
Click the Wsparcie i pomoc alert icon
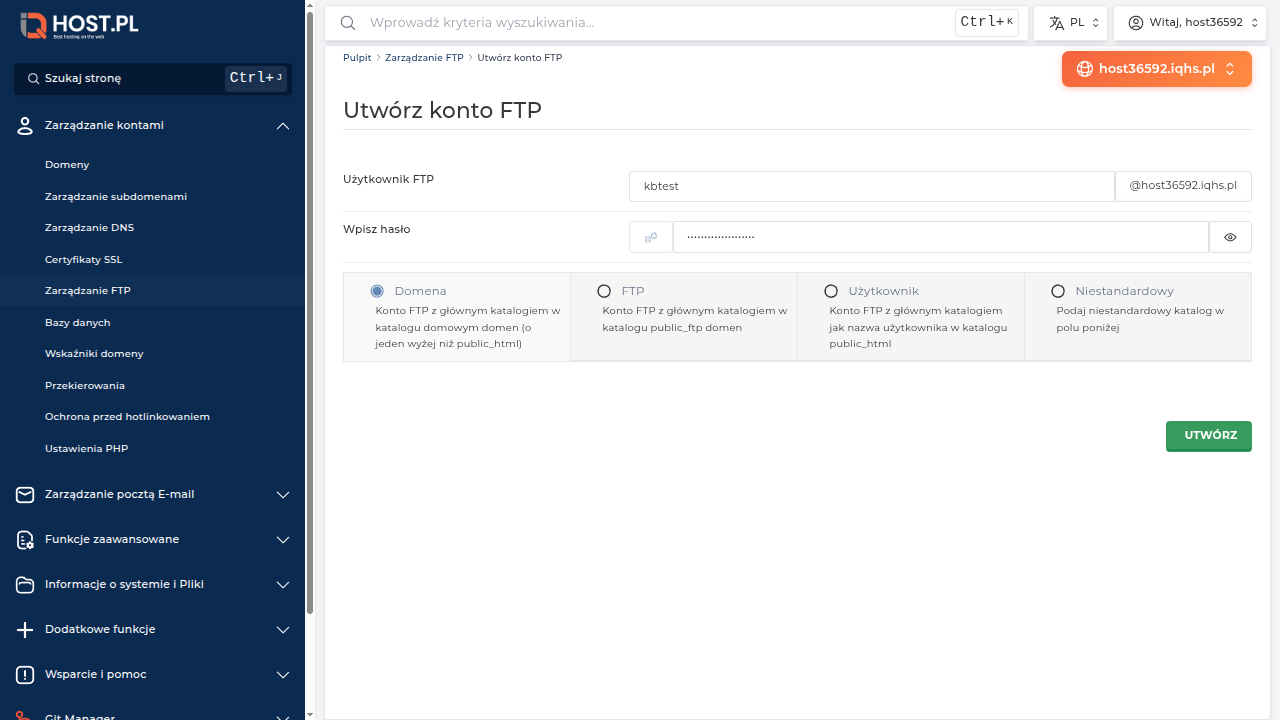(26, 674)
